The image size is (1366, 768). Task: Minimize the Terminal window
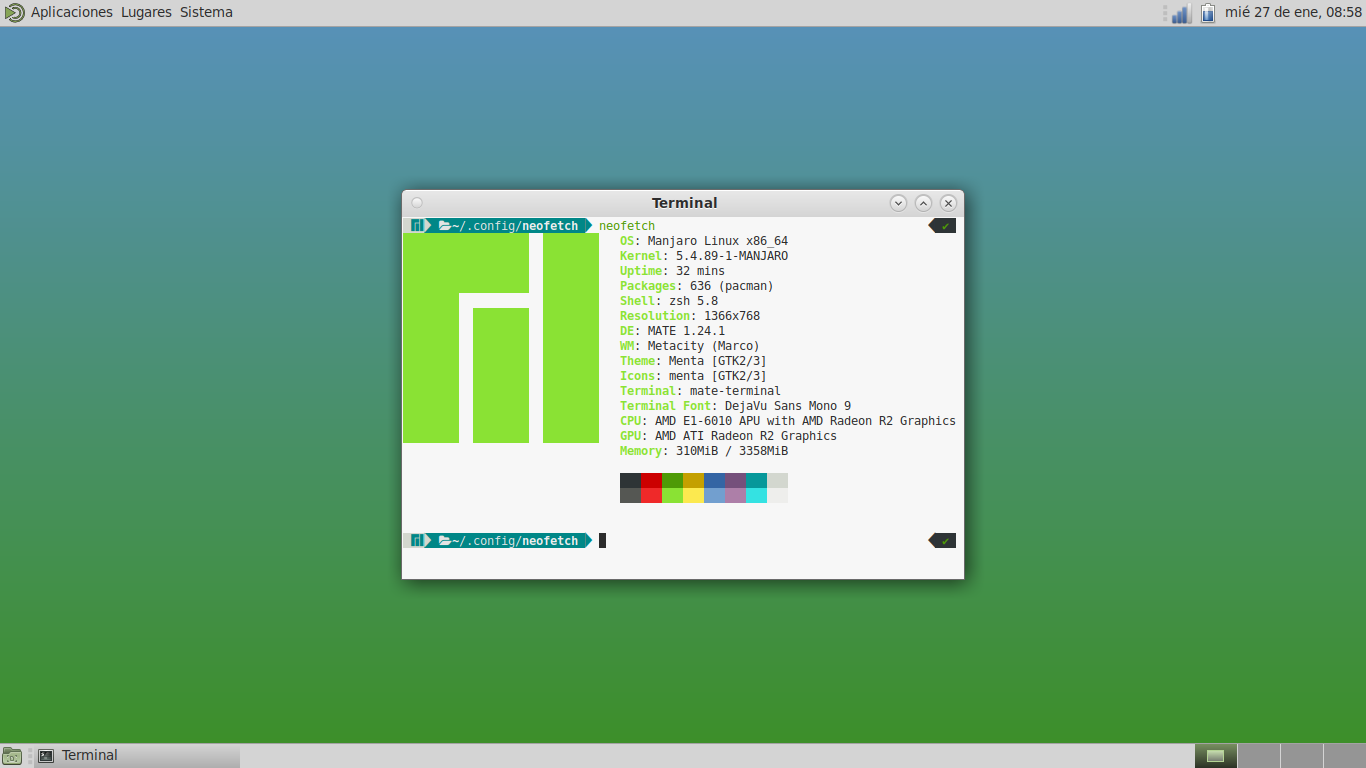898,203
